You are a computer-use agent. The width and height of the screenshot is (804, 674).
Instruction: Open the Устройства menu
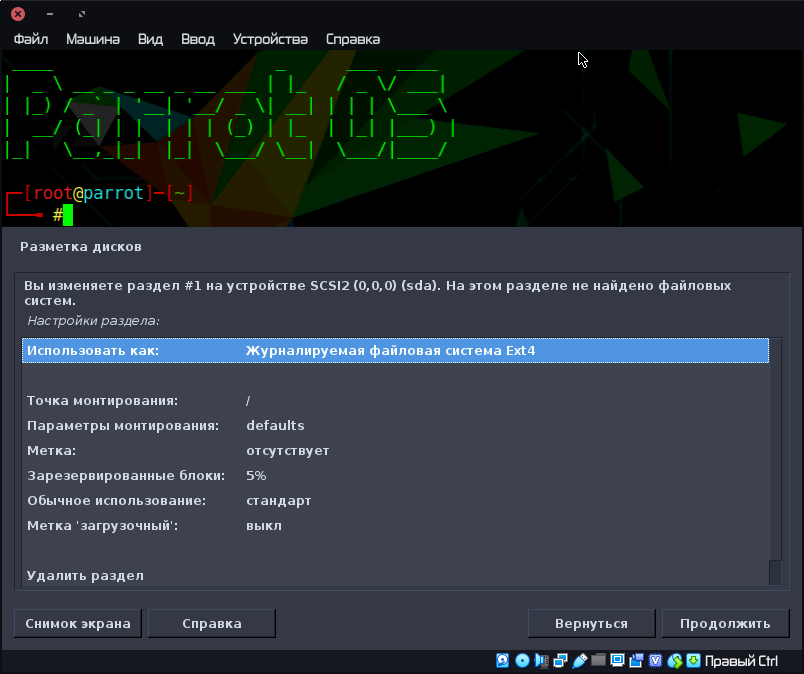(270, 39)
